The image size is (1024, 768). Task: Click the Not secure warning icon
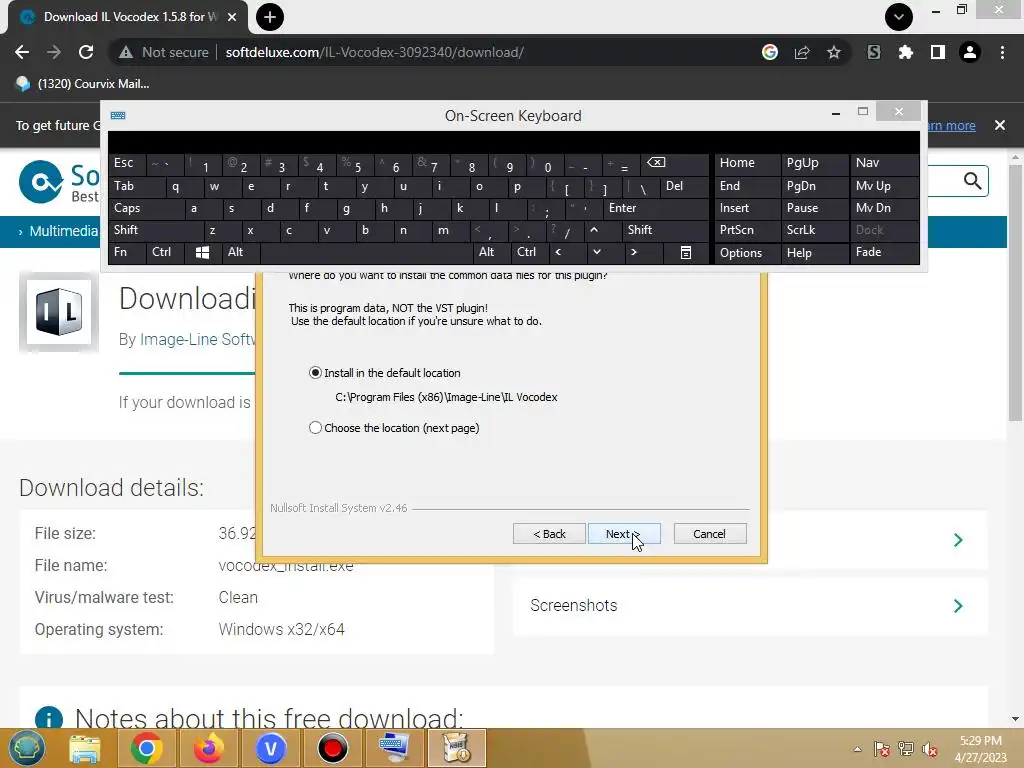pyautogui.click(x=126, y=52)
